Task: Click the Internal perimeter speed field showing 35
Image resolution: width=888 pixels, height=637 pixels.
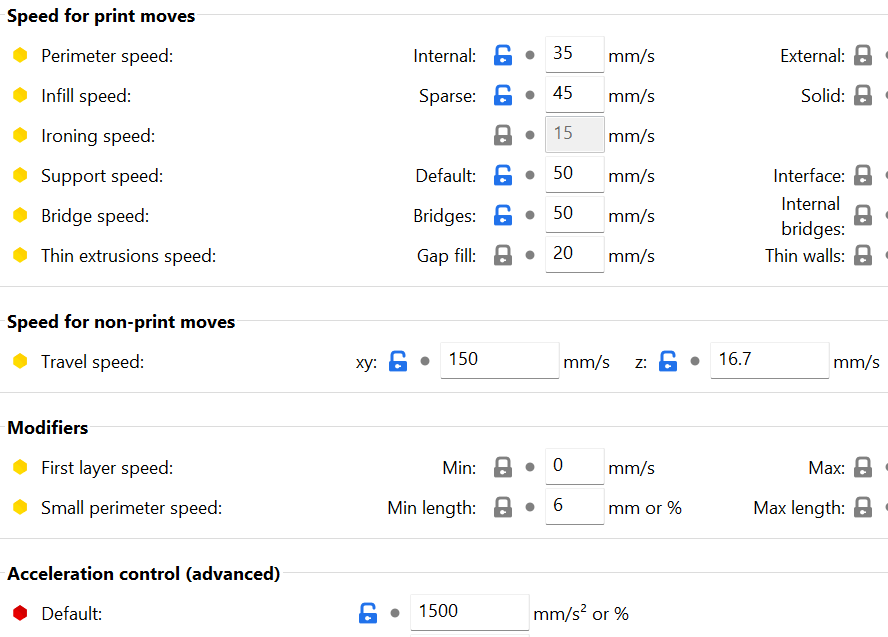Action: point(574,55)
